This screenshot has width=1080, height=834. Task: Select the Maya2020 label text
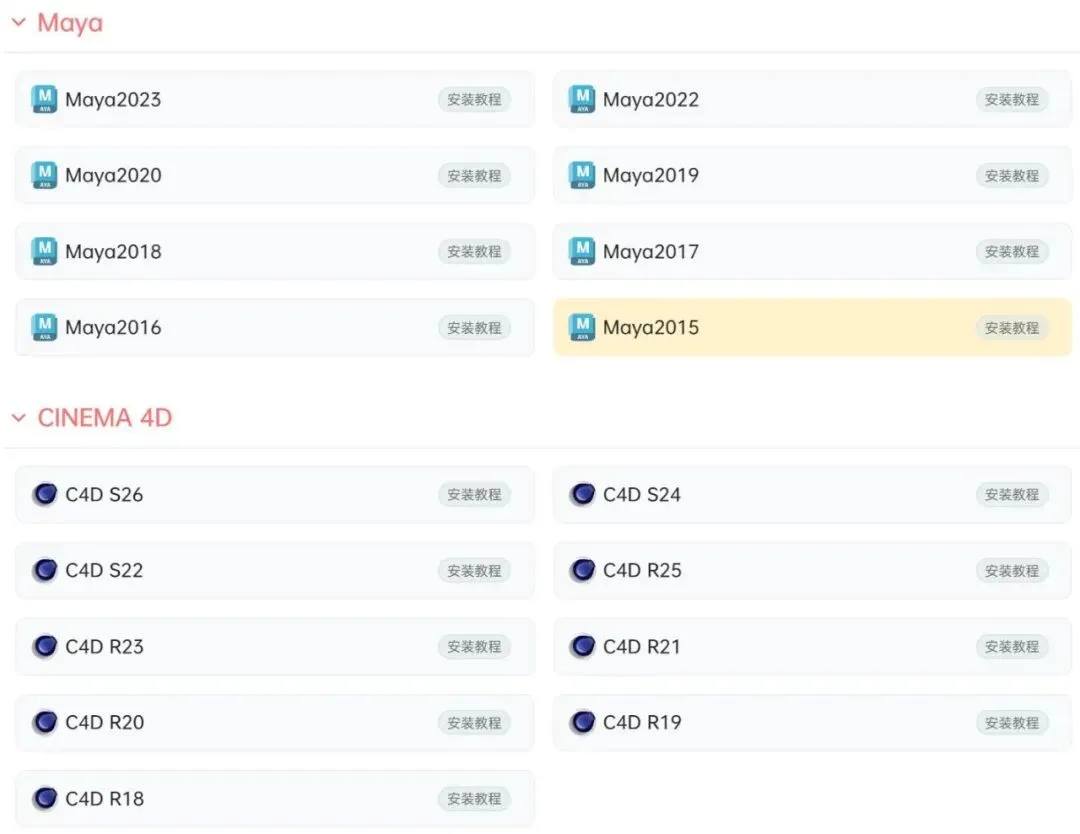113,176
